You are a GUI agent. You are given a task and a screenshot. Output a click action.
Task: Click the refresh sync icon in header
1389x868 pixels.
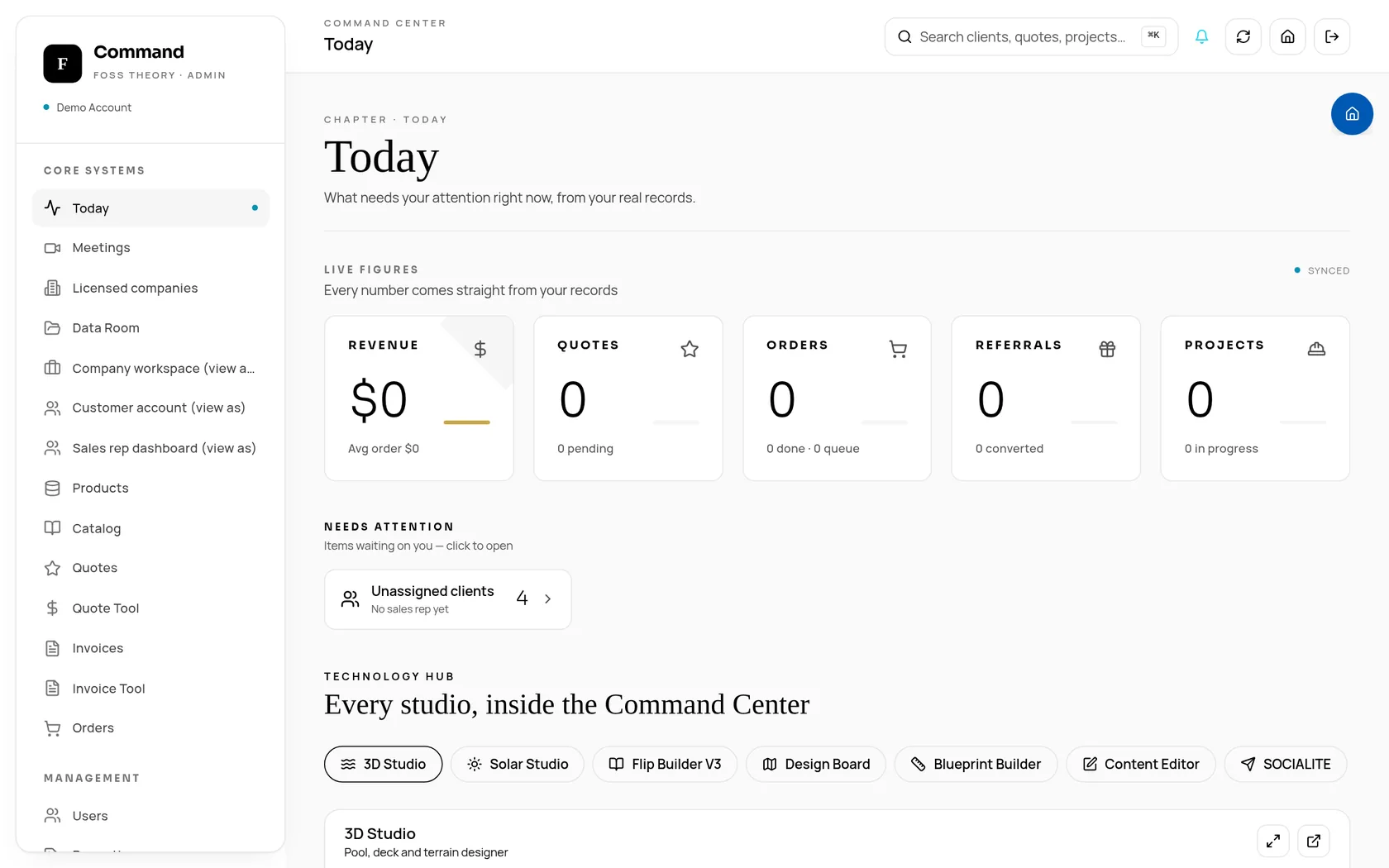coord(1243,36)
